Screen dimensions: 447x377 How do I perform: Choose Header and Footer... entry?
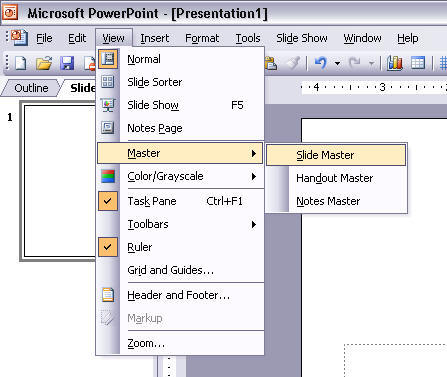[x=180, y=295]
